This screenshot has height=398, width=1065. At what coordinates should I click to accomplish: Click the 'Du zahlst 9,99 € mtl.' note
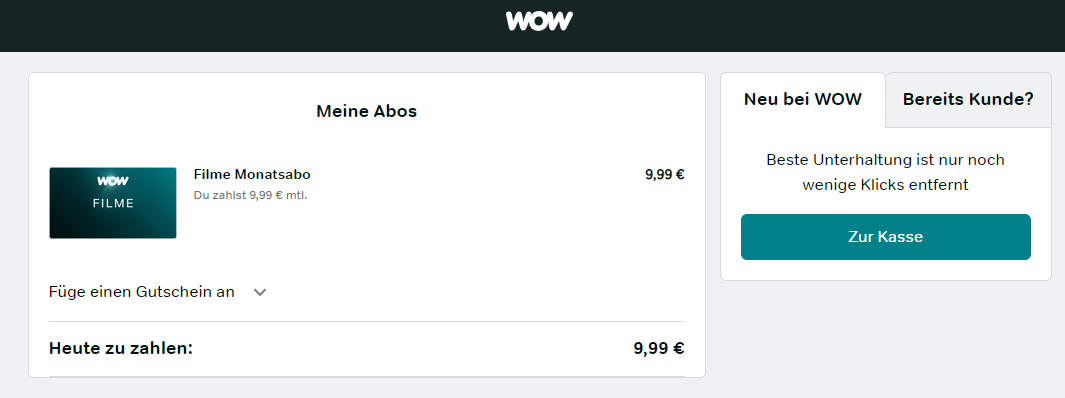click(x=251, y=196)
